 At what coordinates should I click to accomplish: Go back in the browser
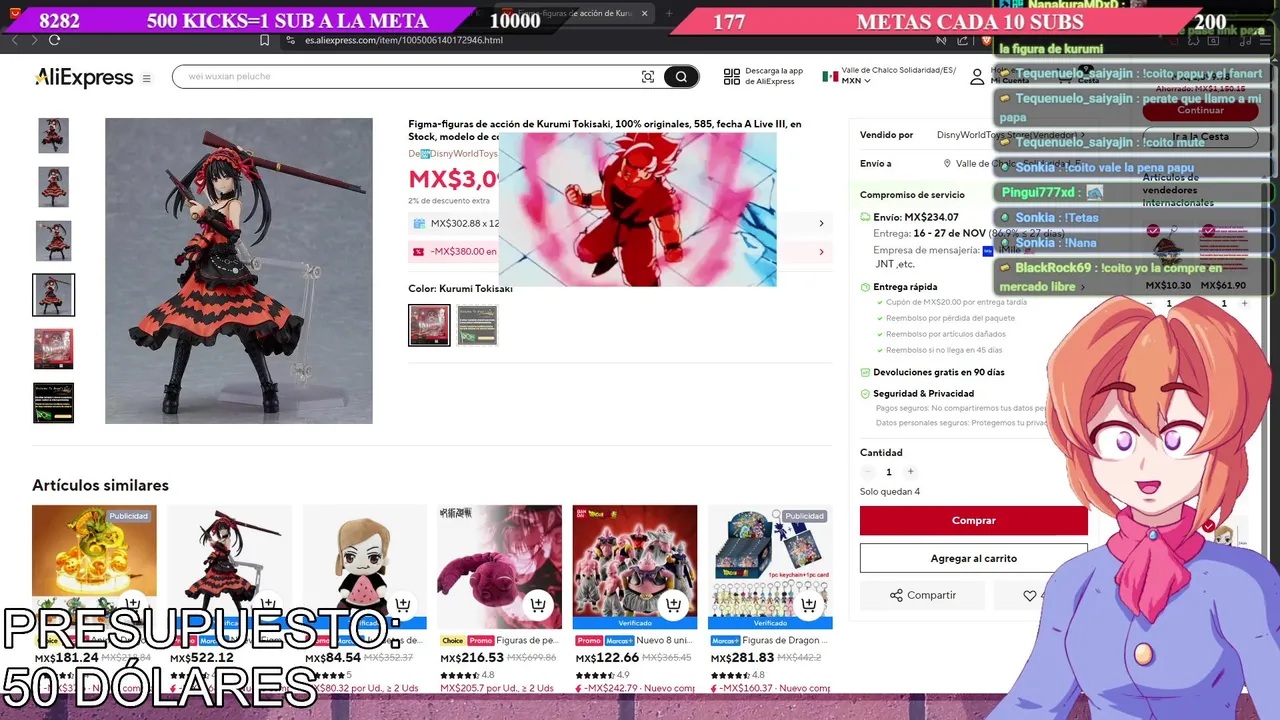[14, 40]
